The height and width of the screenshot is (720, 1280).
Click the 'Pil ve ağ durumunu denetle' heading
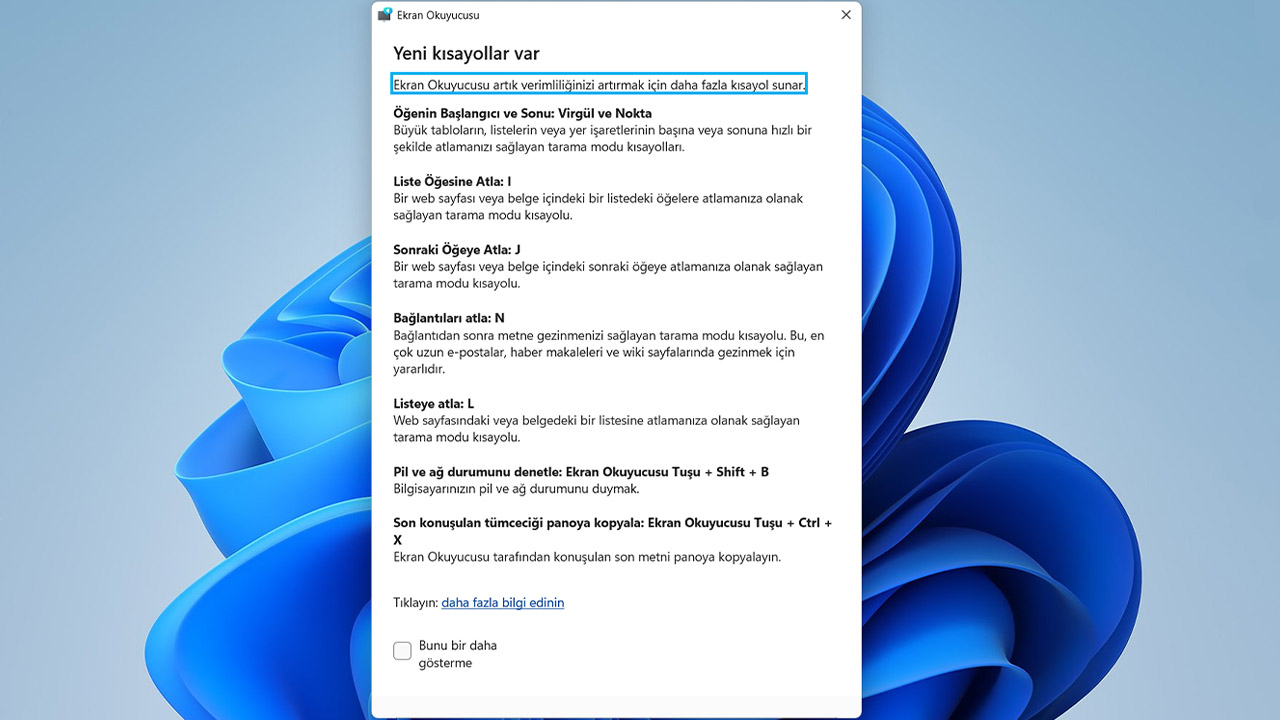580,472
